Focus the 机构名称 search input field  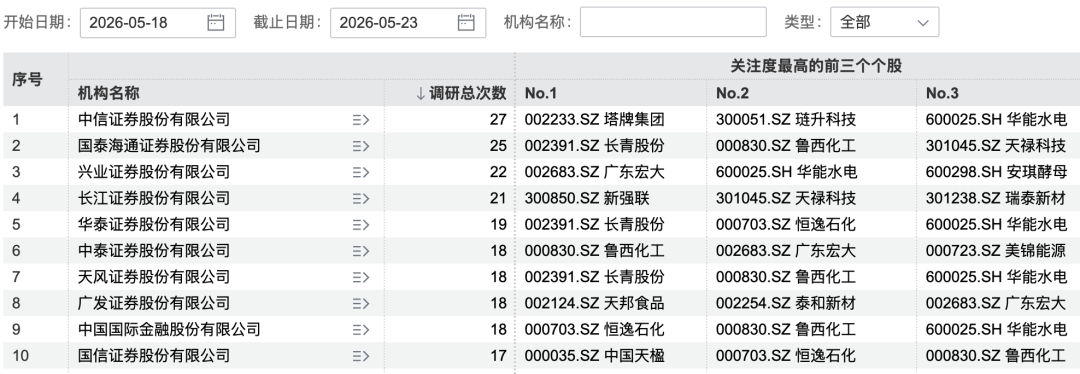tap(673, 22)
